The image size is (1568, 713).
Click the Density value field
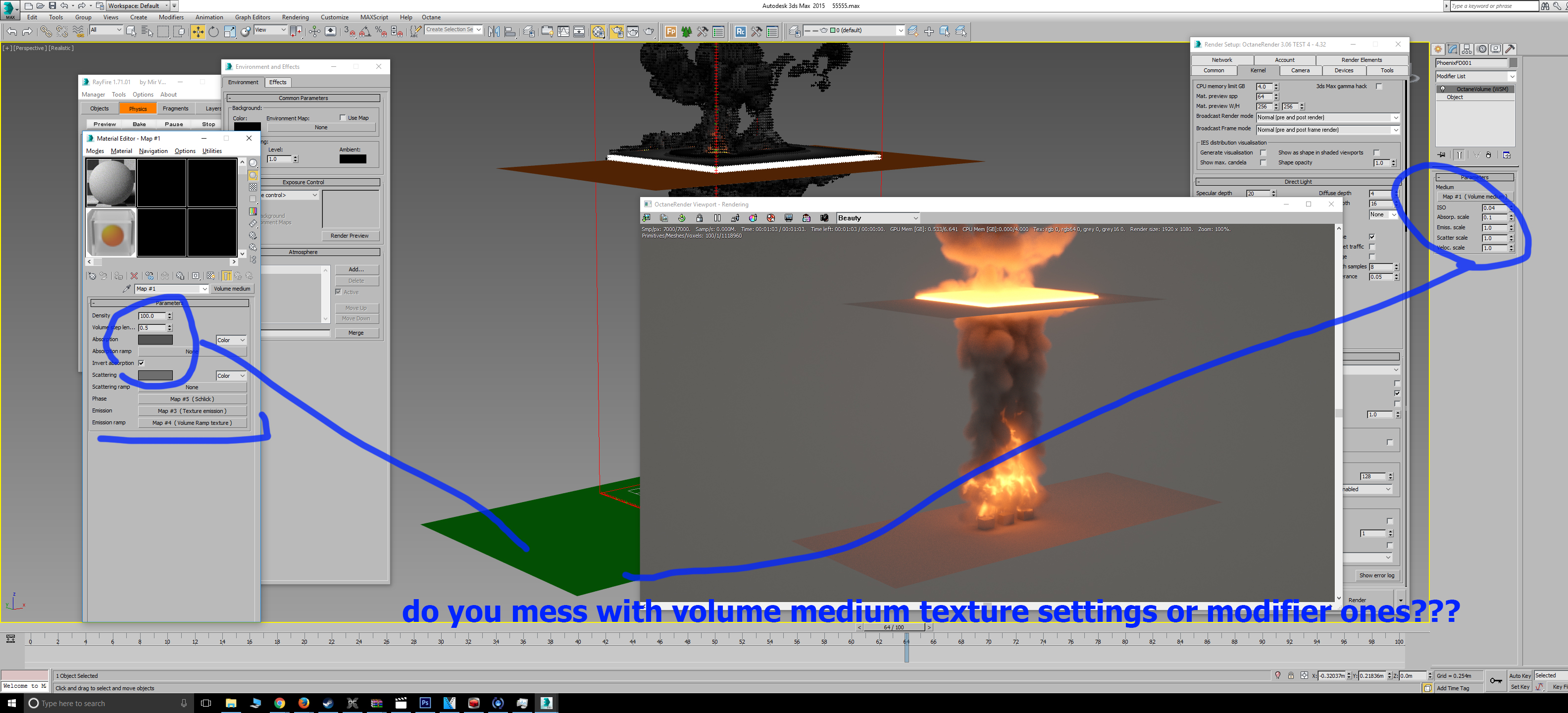point(152,316)
